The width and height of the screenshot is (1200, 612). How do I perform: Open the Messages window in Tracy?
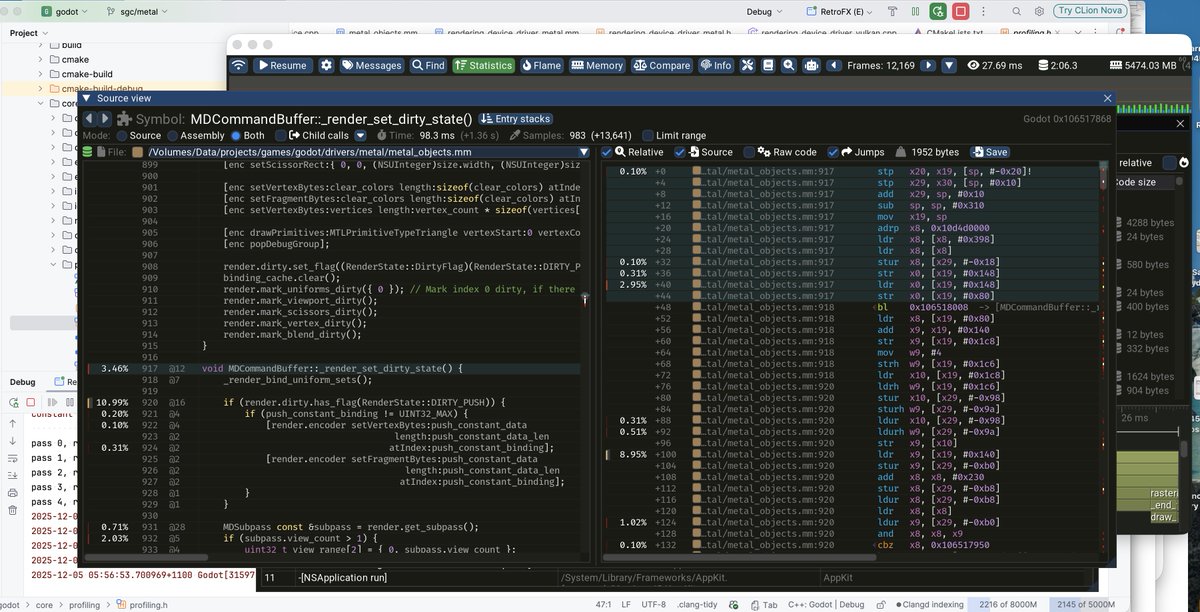(x=371, y=65)
